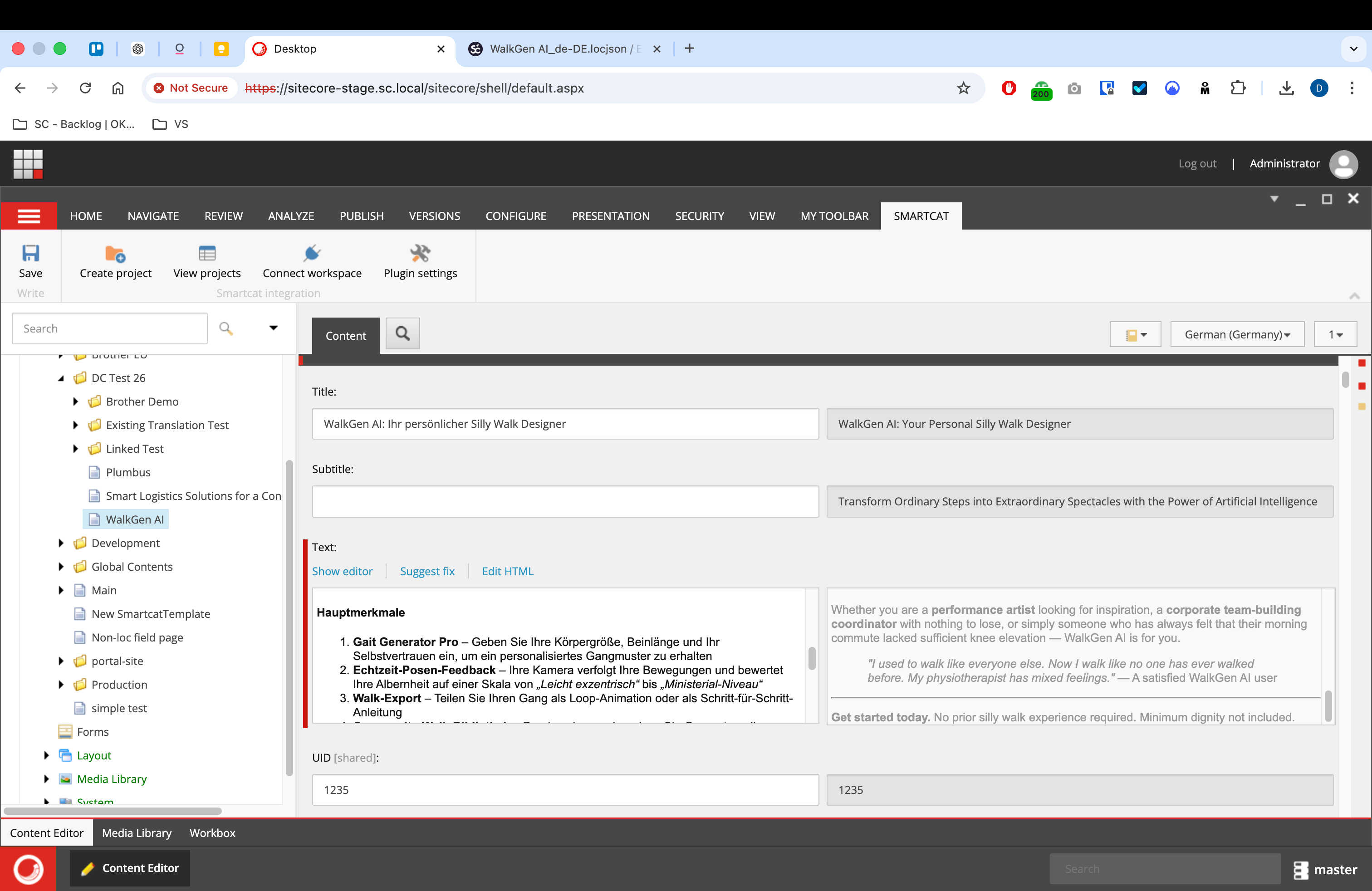Select the Non-loc field page item

coord(128,637)
